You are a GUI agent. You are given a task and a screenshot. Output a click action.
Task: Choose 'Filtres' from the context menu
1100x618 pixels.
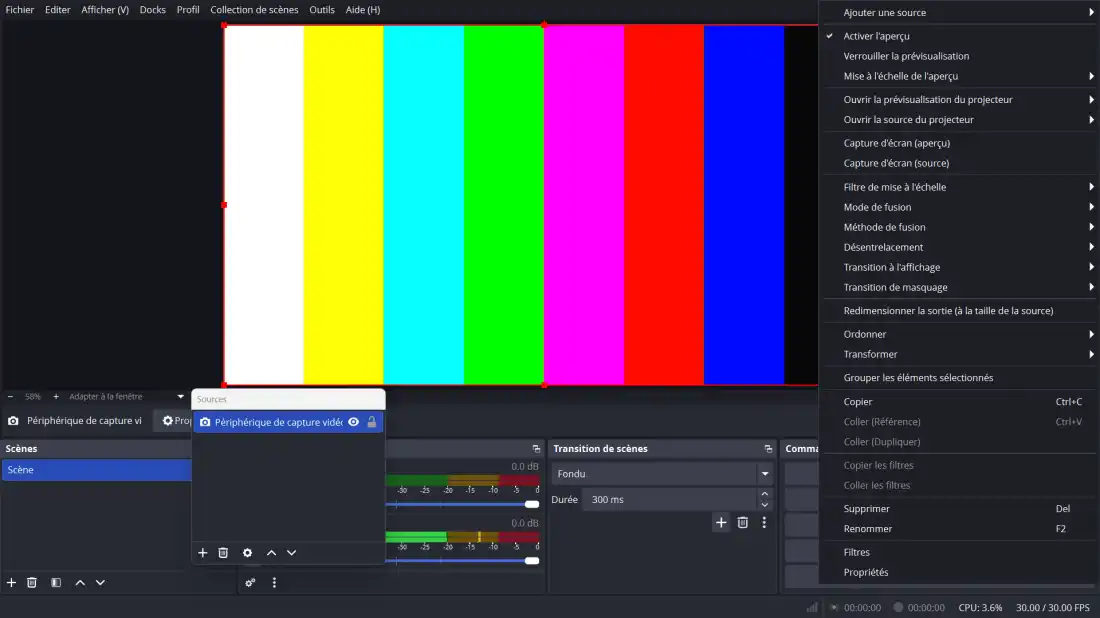pyautogui.click(x=857, y=552)
